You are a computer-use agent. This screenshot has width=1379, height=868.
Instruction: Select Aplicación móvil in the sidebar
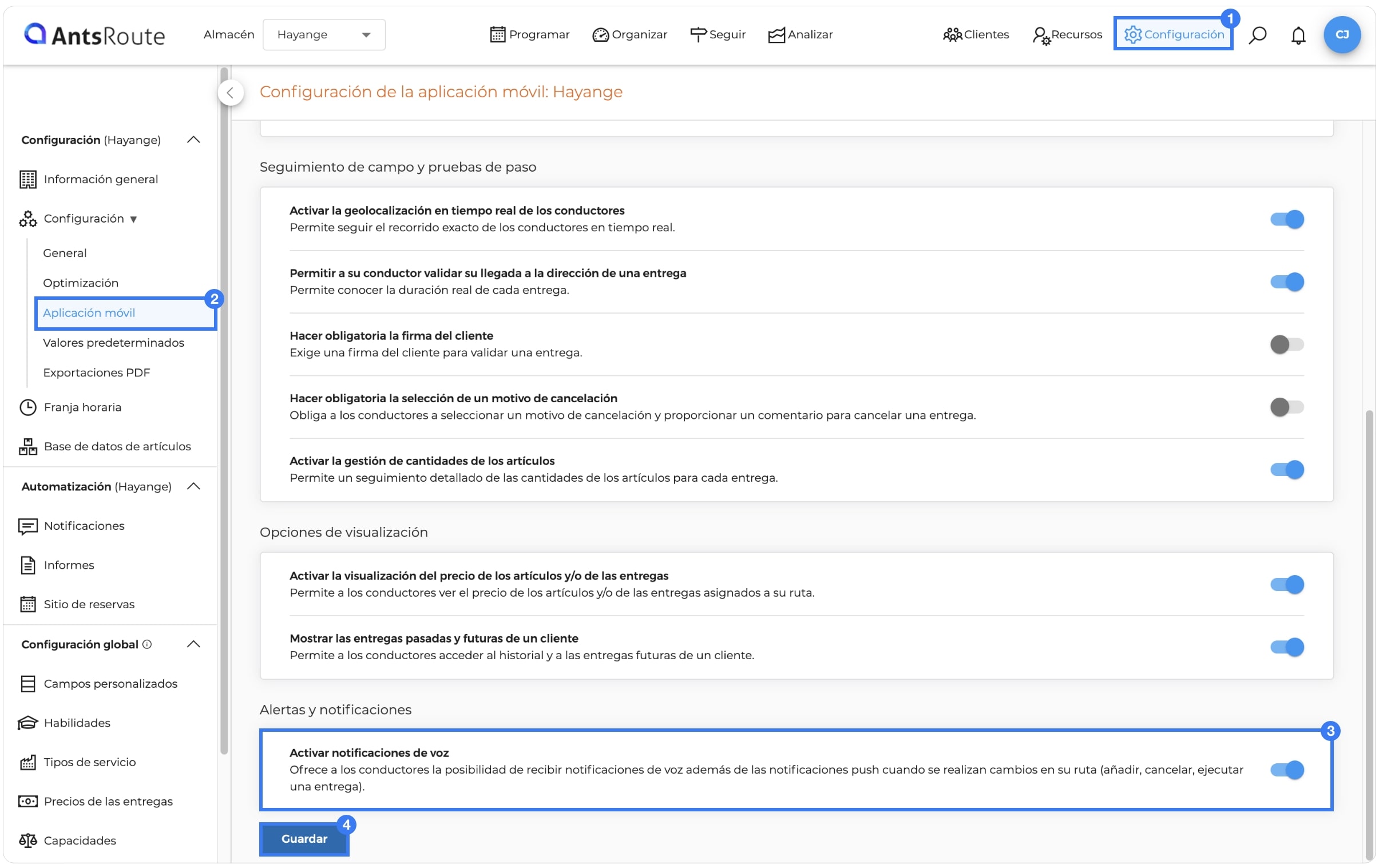125,312
